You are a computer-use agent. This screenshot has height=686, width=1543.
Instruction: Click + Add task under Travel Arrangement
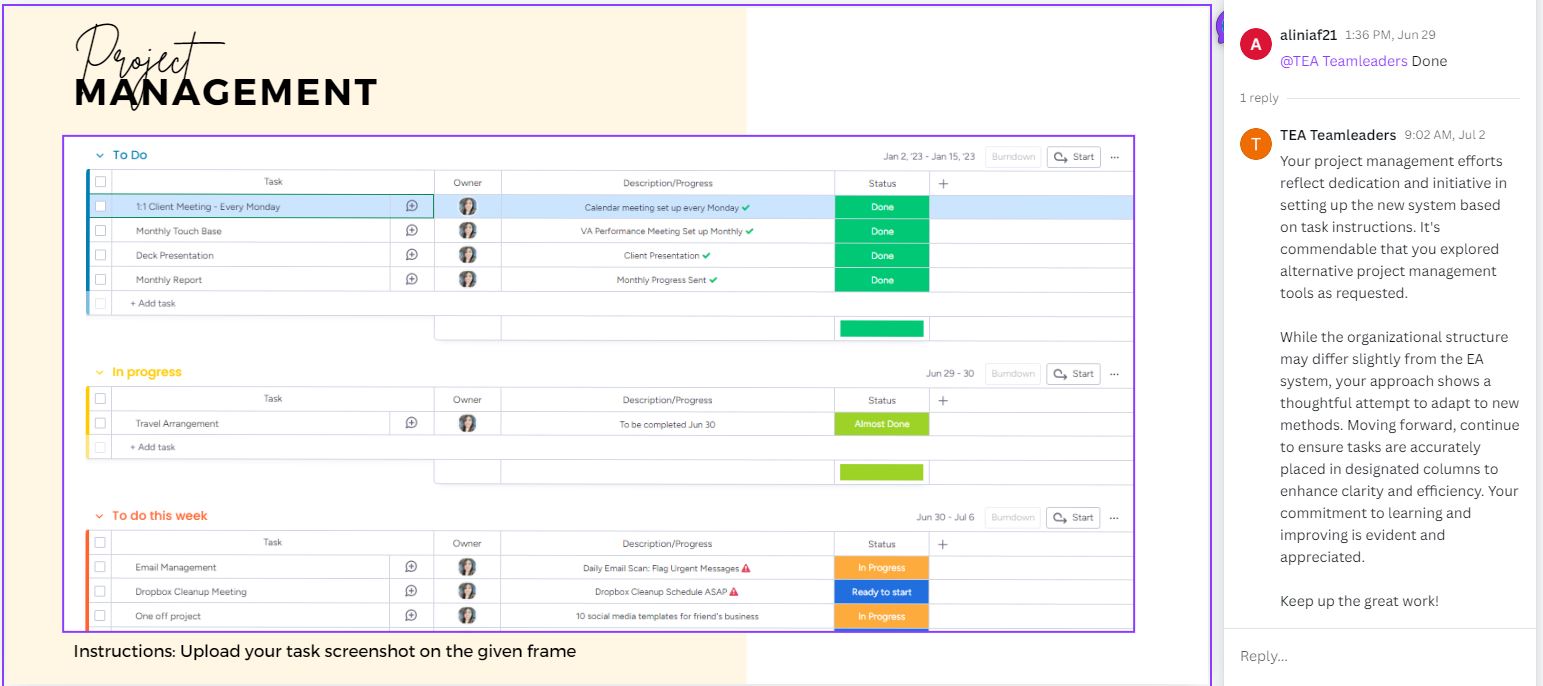point(153,447)
